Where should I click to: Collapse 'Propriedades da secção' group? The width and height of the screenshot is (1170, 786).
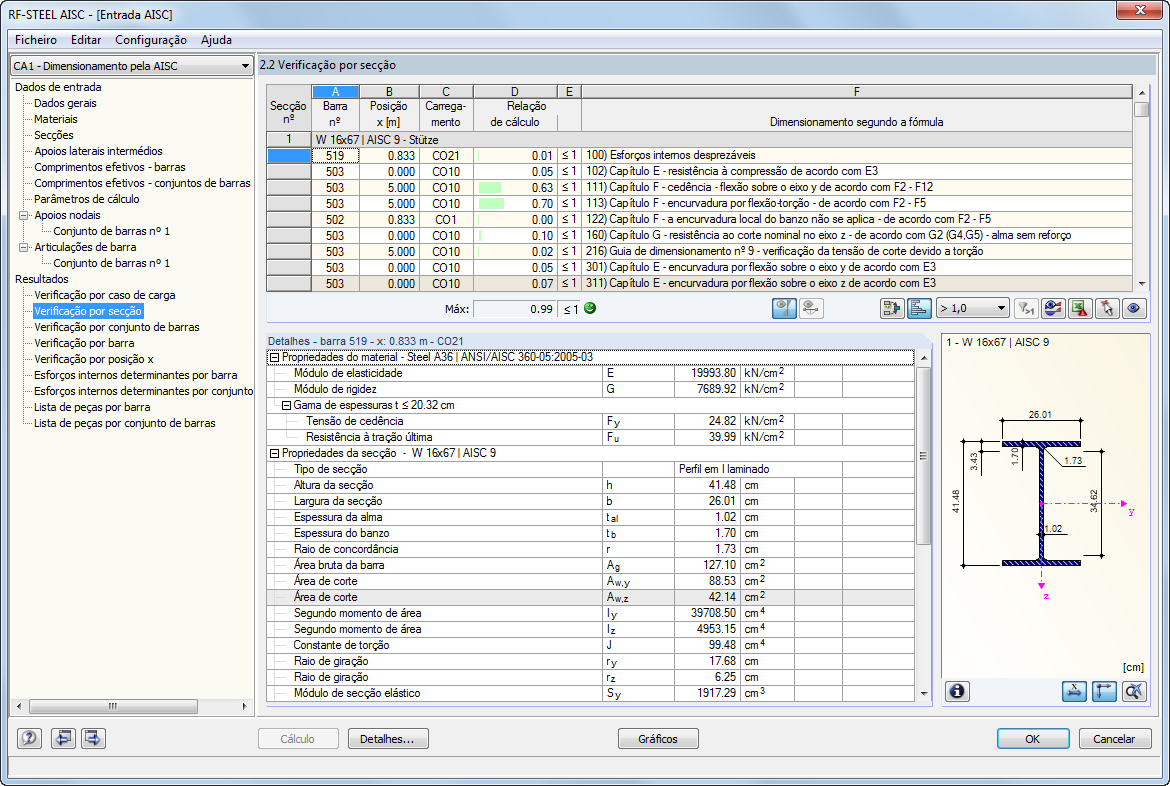click(x=274, y=453)
